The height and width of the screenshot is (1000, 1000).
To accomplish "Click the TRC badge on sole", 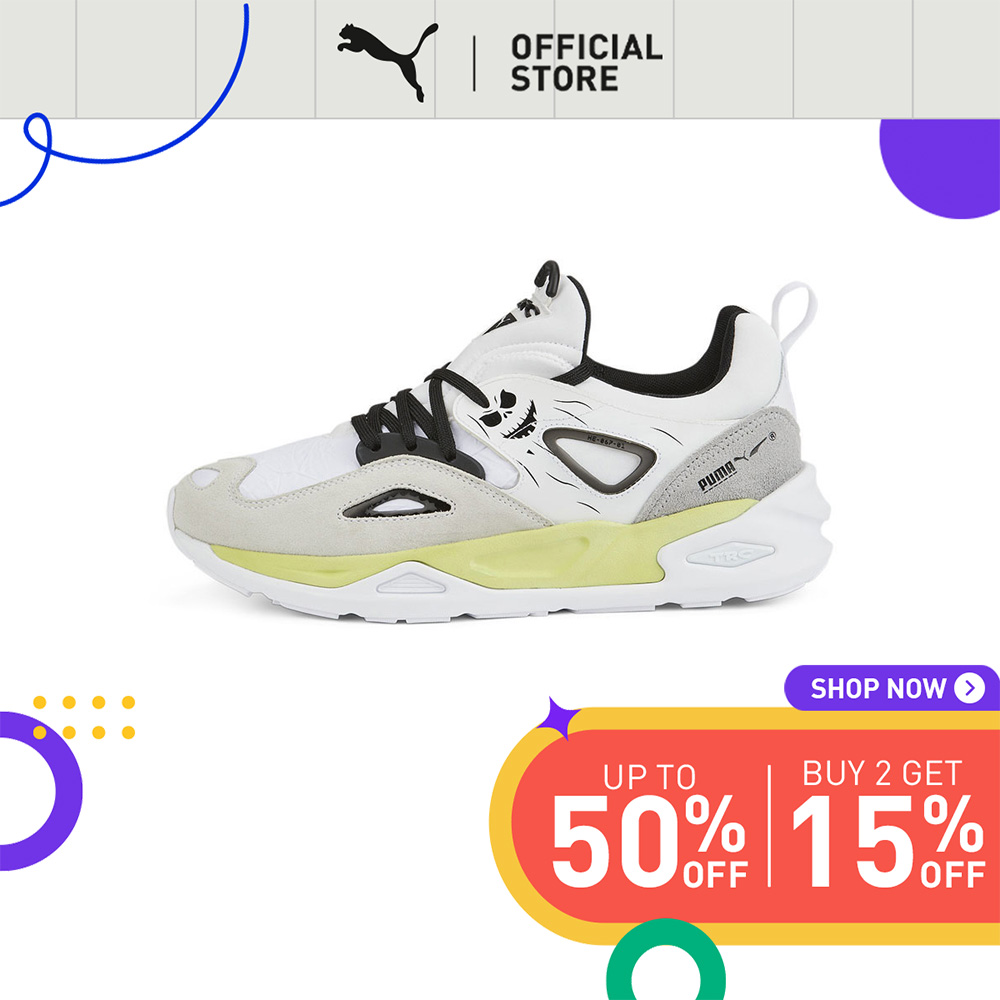I will (x=731, y=555).
